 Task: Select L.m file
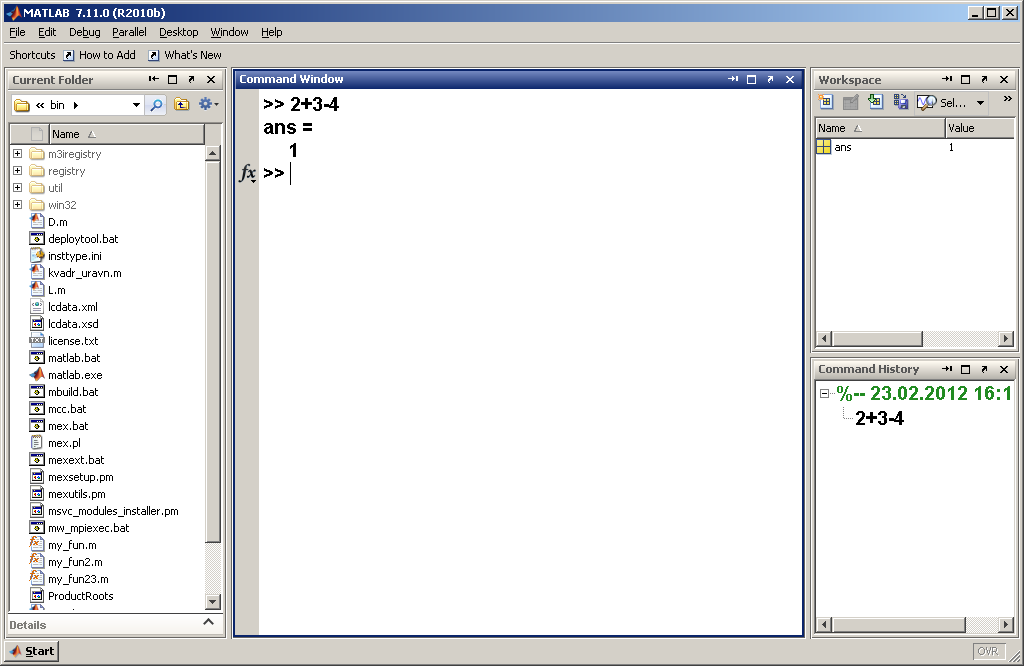coord(56,290)
